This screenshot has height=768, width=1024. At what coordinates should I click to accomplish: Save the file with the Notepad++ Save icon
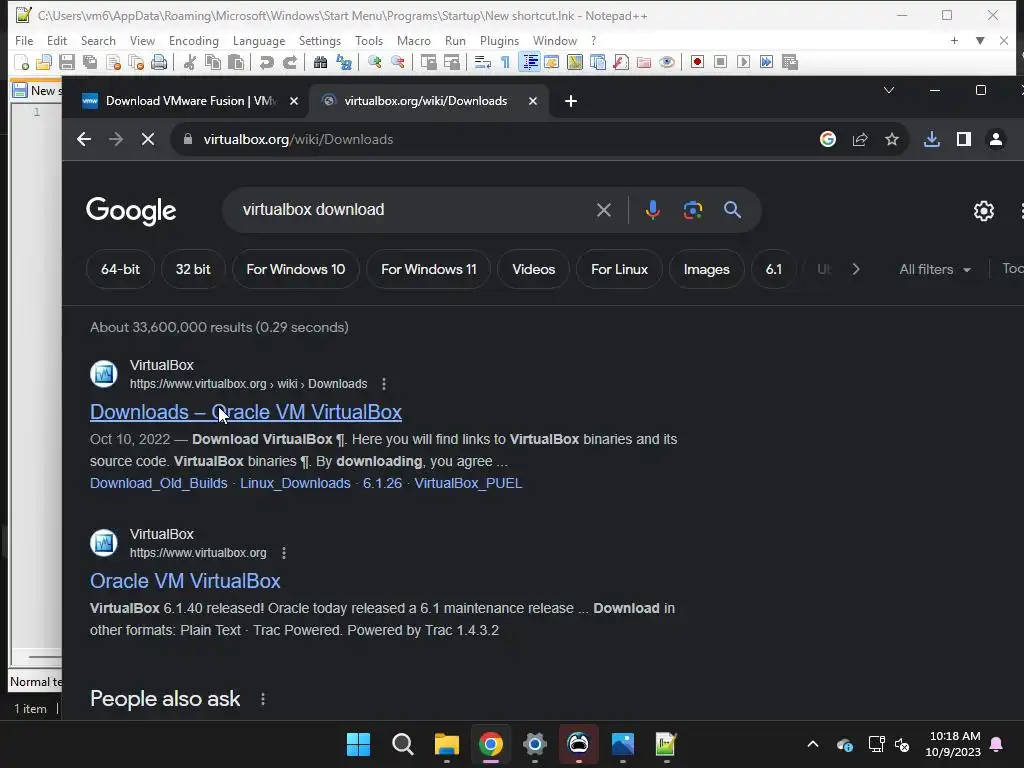pyautogui.click(x=67, y=62)
